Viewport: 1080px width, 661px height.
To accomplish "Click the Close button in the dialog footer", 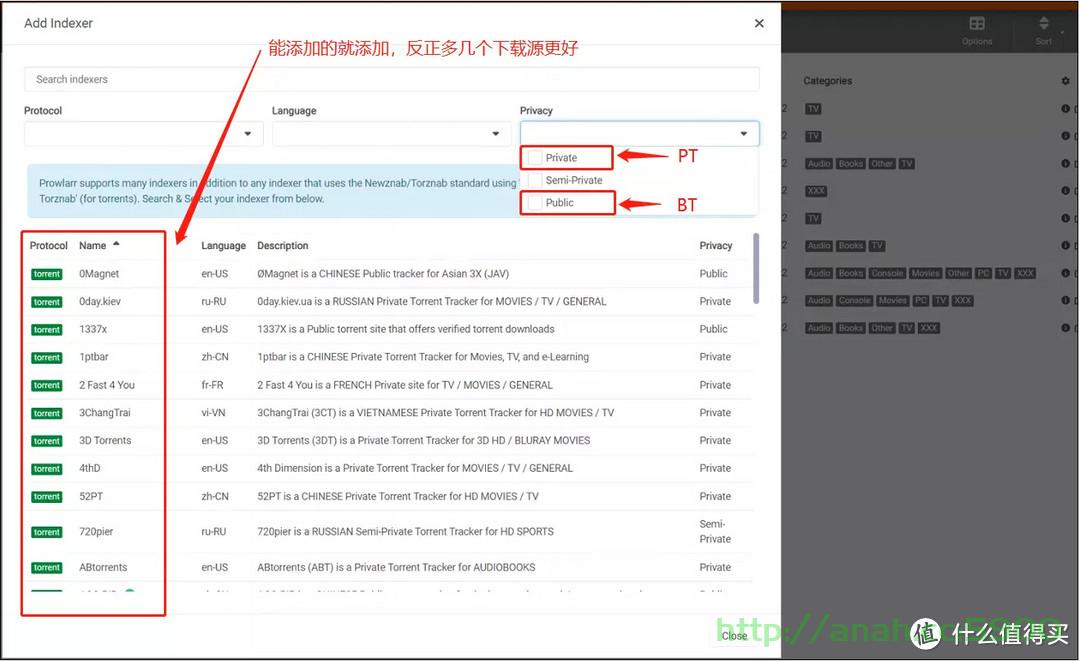I will coord(734,636).
